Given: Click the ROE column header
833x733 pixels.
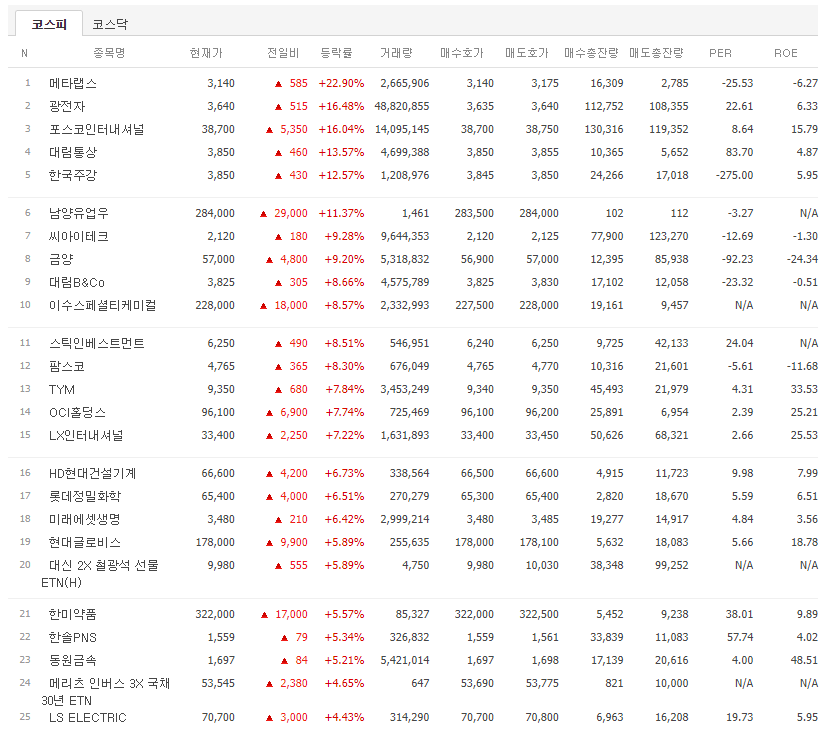Looking at the screenshot, I should point(786,53).
